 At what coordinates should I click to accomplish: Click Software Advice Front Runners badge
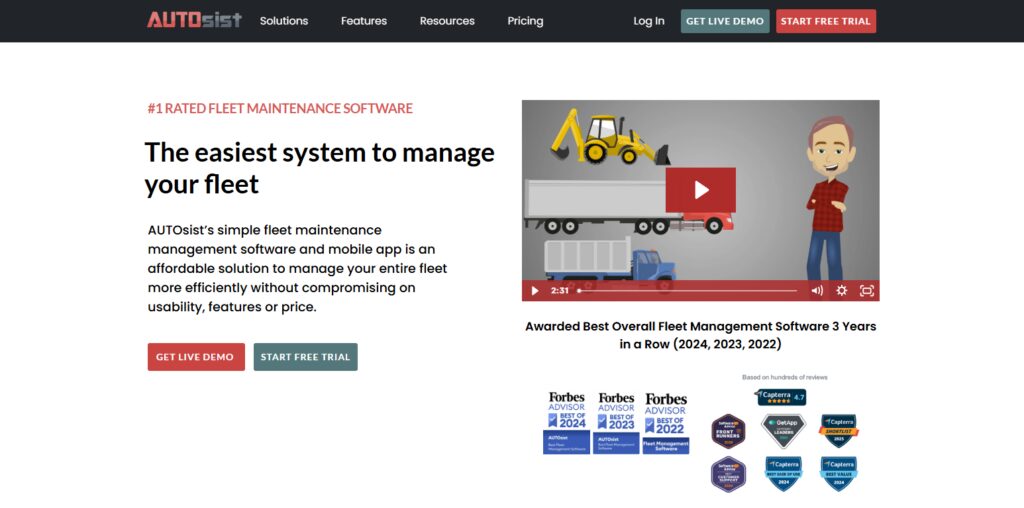click(x=728, y=431)
